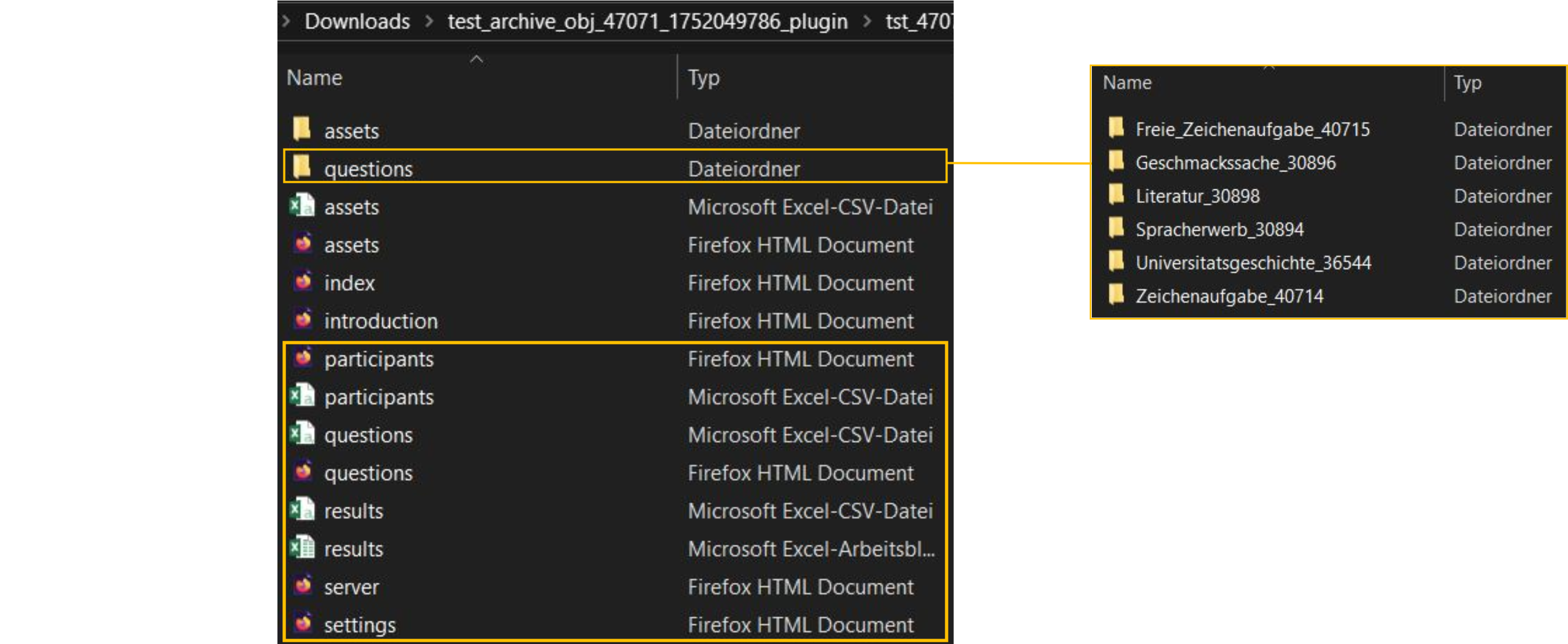Click the Freie_Zeichenaufgabe_40715 folder icon
This screenshot has height=644, width=1568.
pyautogui.click(x=1116, y=127)
